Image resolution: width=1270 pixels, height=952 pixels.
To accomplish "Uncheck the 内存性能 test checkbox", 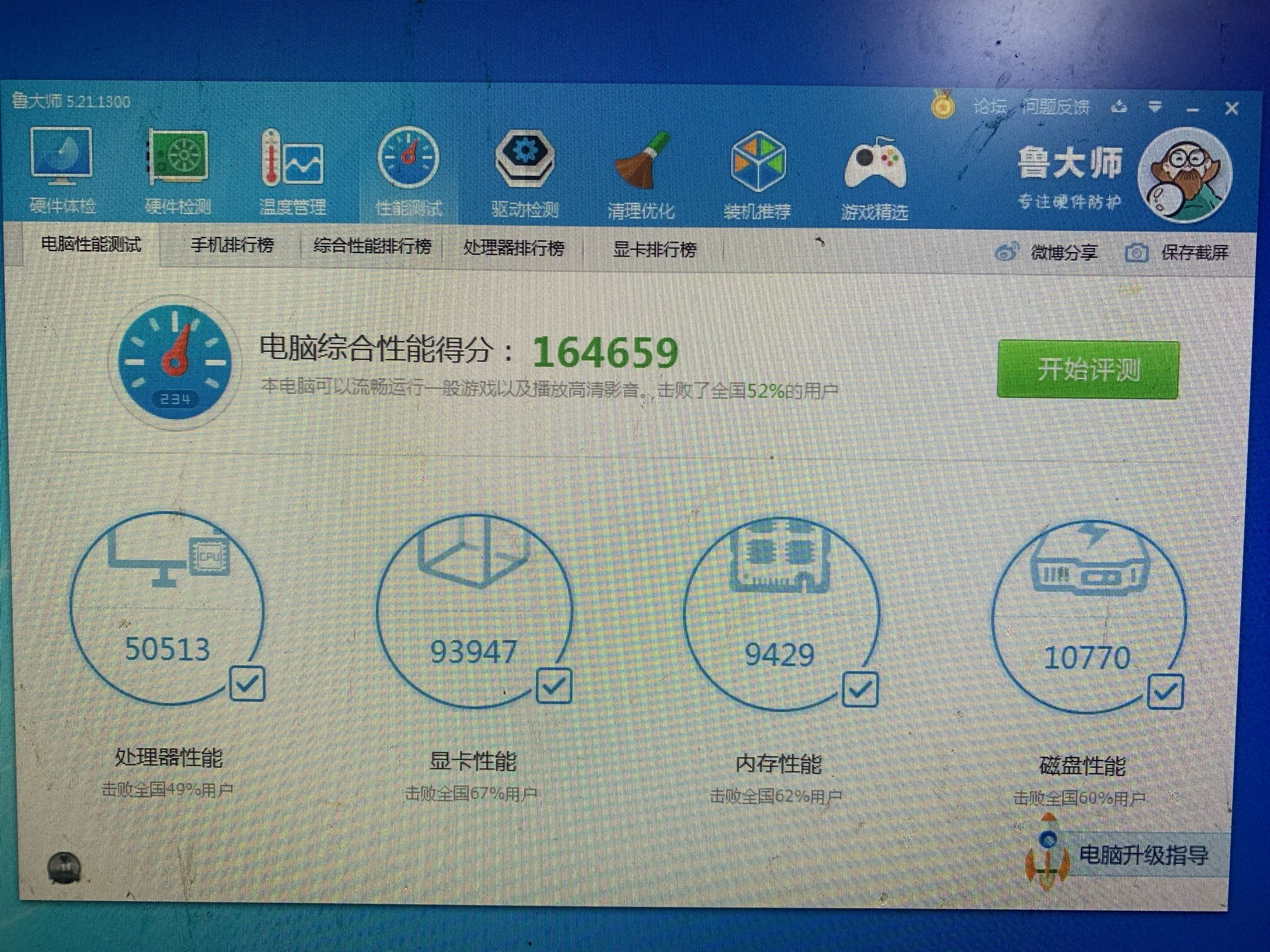I will pos(860,689).
